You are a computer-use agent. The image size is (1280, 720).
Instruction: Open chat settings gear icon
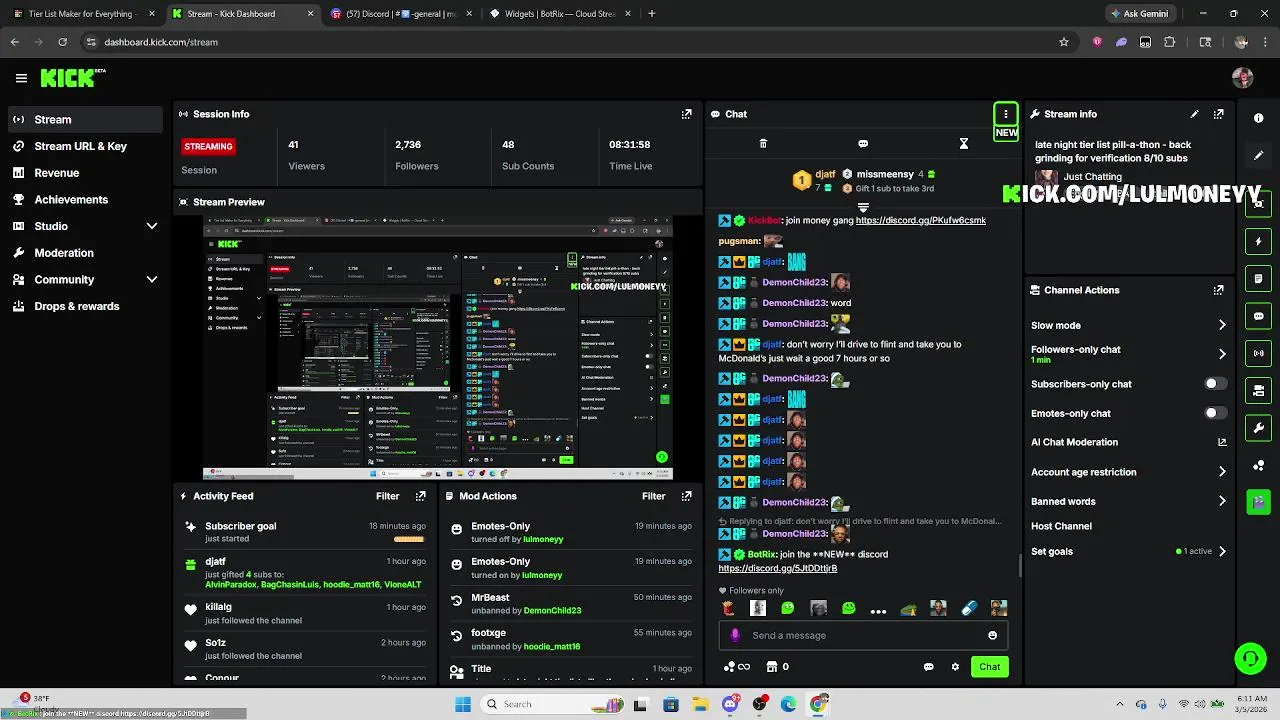click(x=955, y=667)
